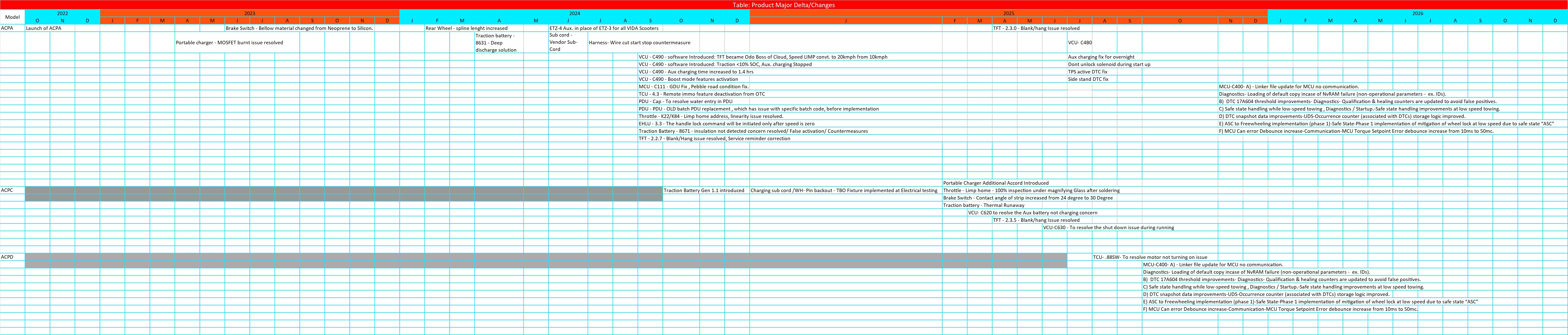Select the ACPC model row label
The width and height of the screenshot is (1568, 335).
pyautogui.click(x=7, y=190)
